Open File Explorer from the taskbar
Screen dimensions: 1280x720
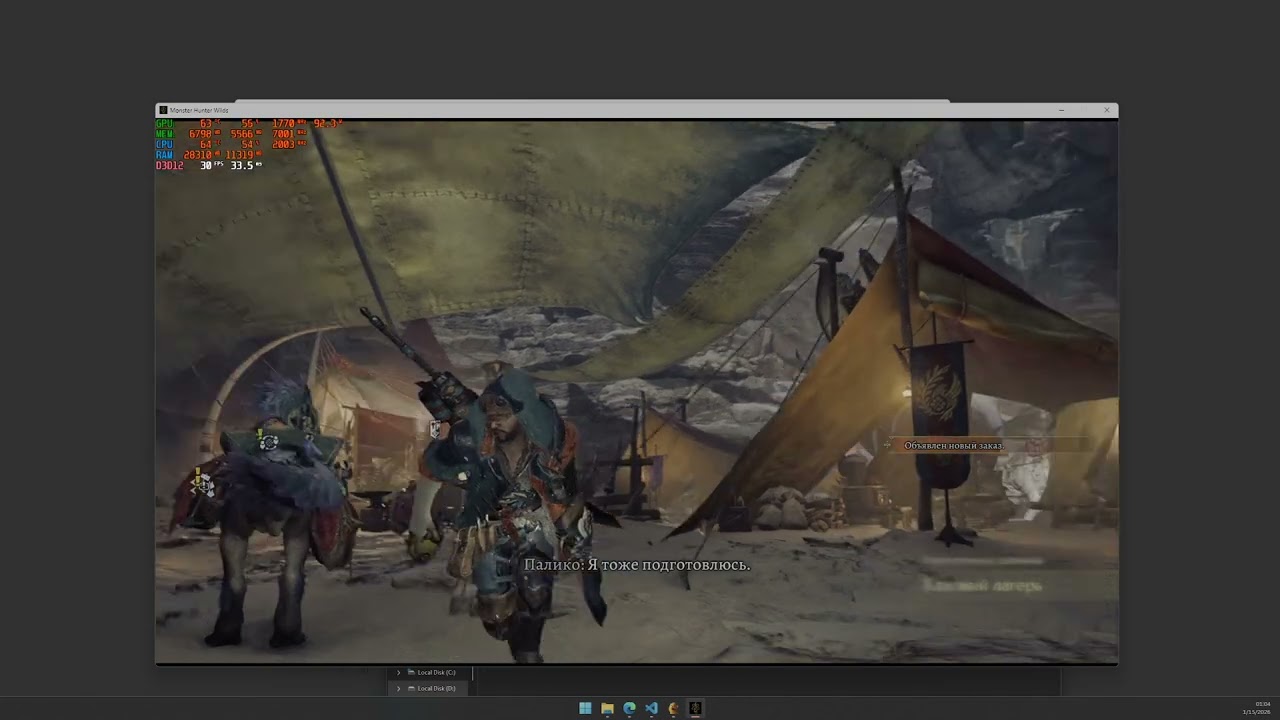[607, 708]
